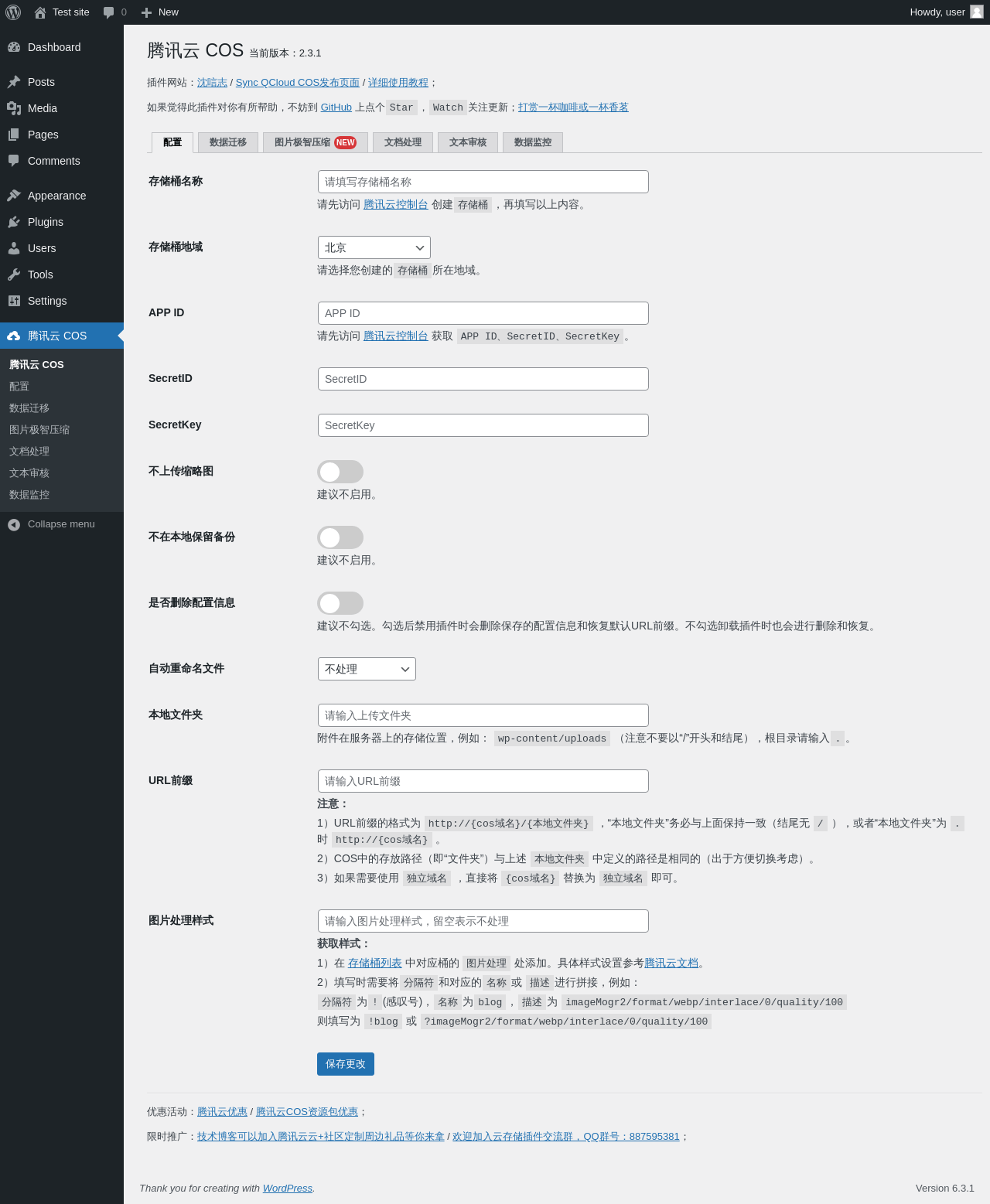Open the 自动重命名文件 dropdown
The image size is (990, 1204).
367,669
